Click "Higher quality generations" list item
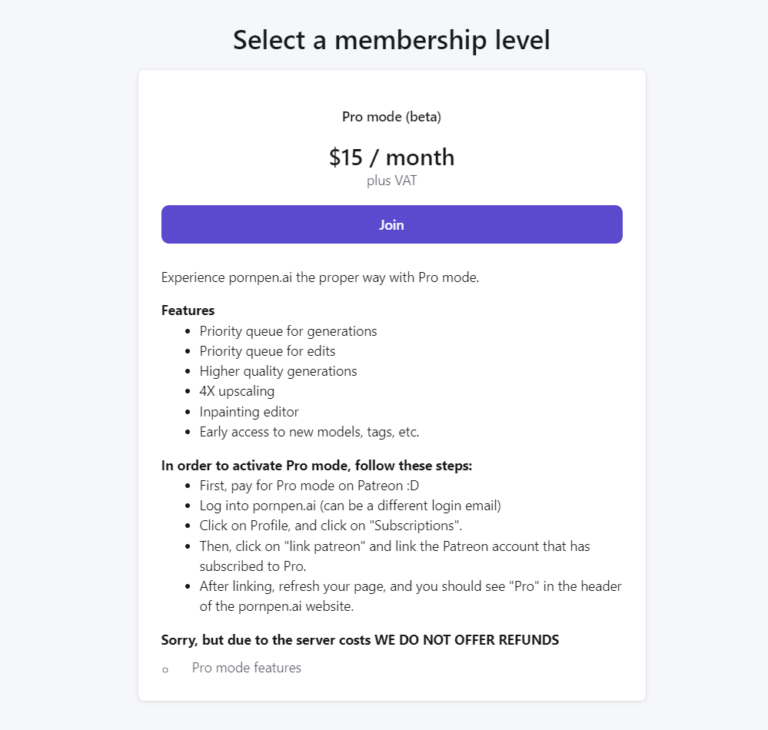768x730 pixels. (278, 371)
